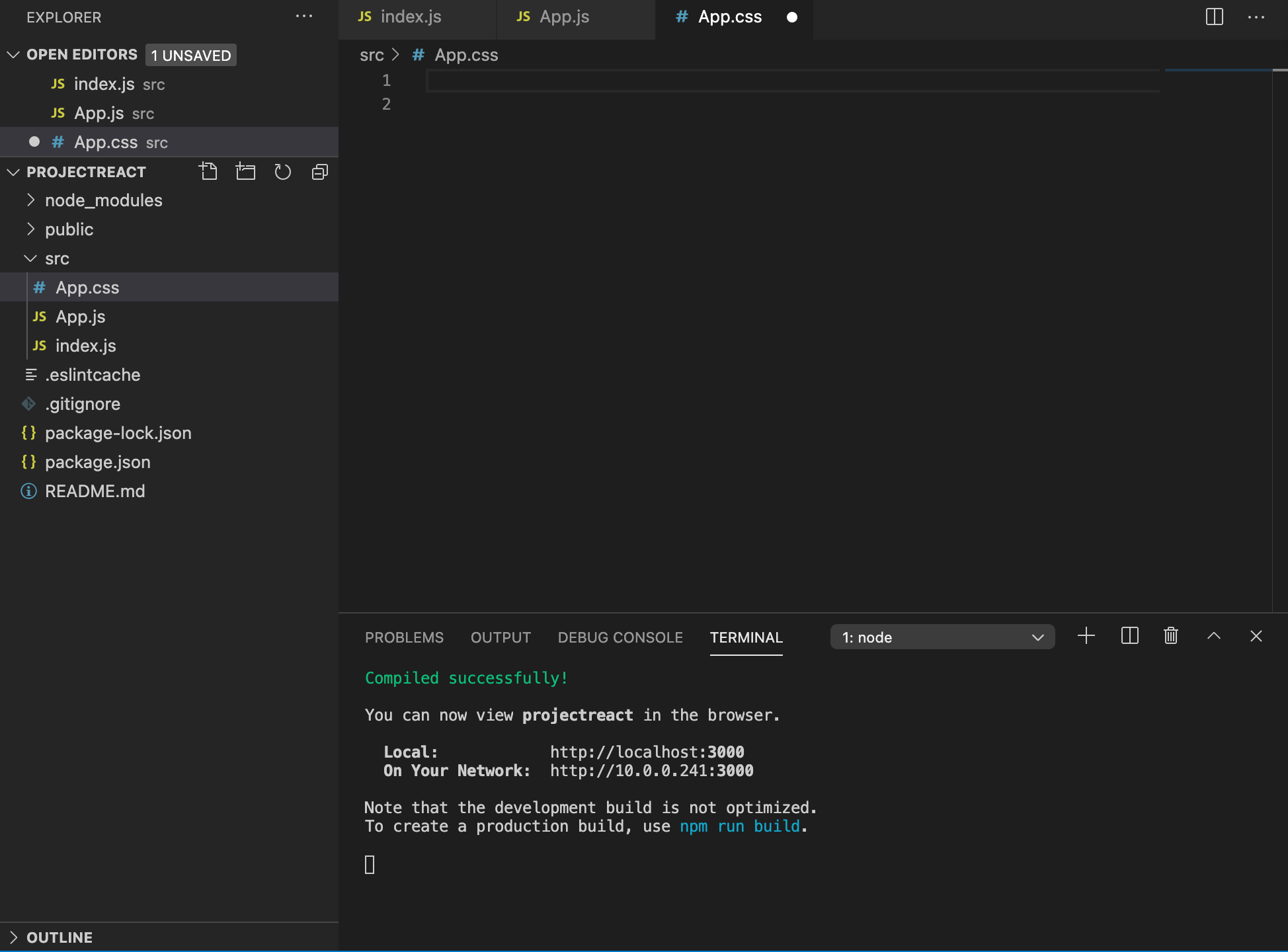The width and height of the screenshot is (1288, 952).
Task: Collapse all folders in Explorer
Action: [320, 172]
